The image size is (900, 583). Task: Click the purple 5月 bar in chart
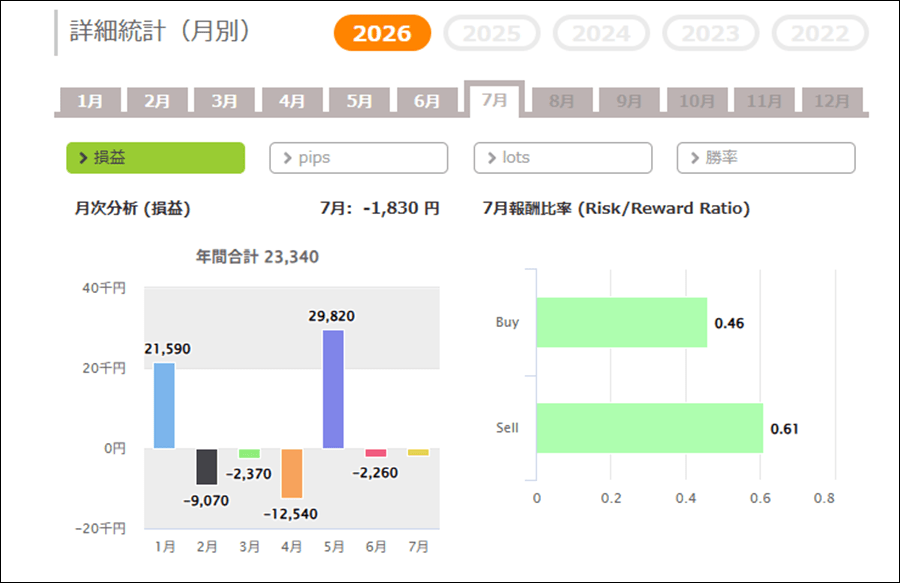(x=333, y=389)
